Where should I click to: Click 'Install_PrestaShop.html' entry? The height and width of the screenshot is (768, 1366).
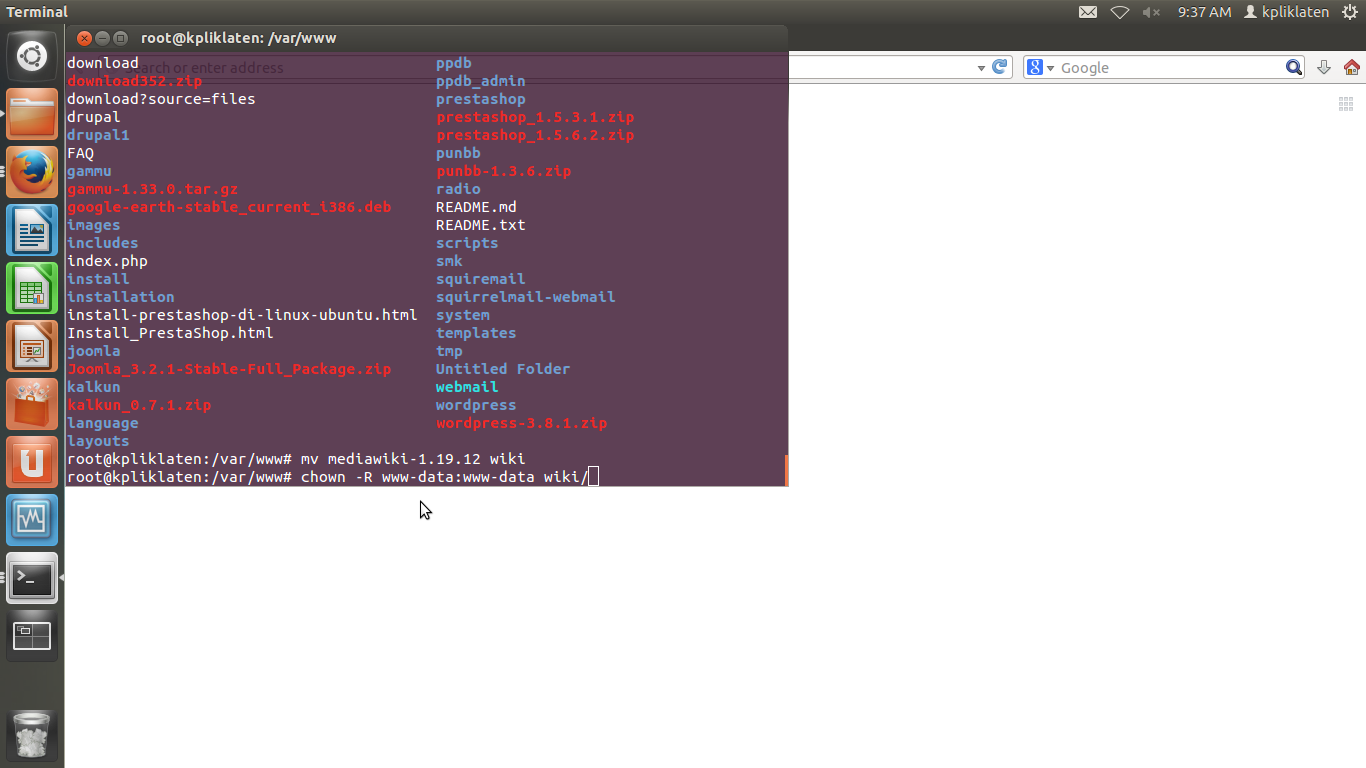click(170, 333)
